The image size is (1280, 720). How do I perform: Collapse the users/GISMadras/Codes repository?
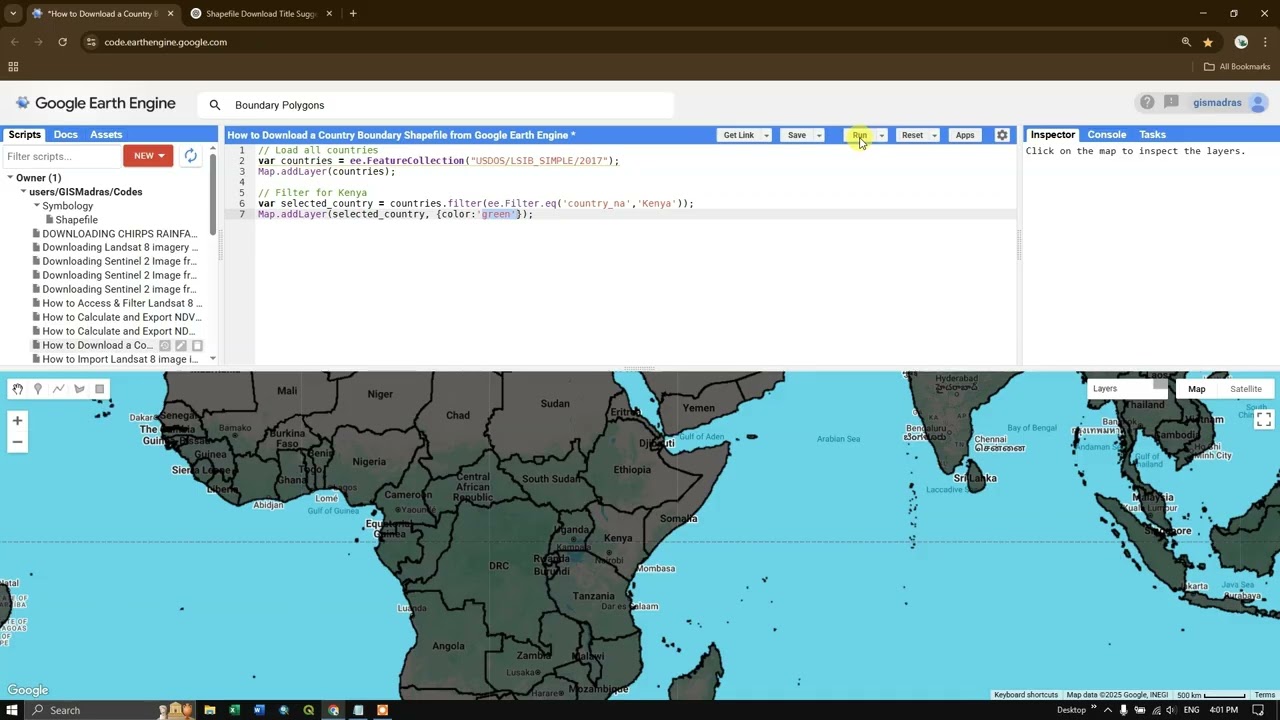(x=23, y=192)
